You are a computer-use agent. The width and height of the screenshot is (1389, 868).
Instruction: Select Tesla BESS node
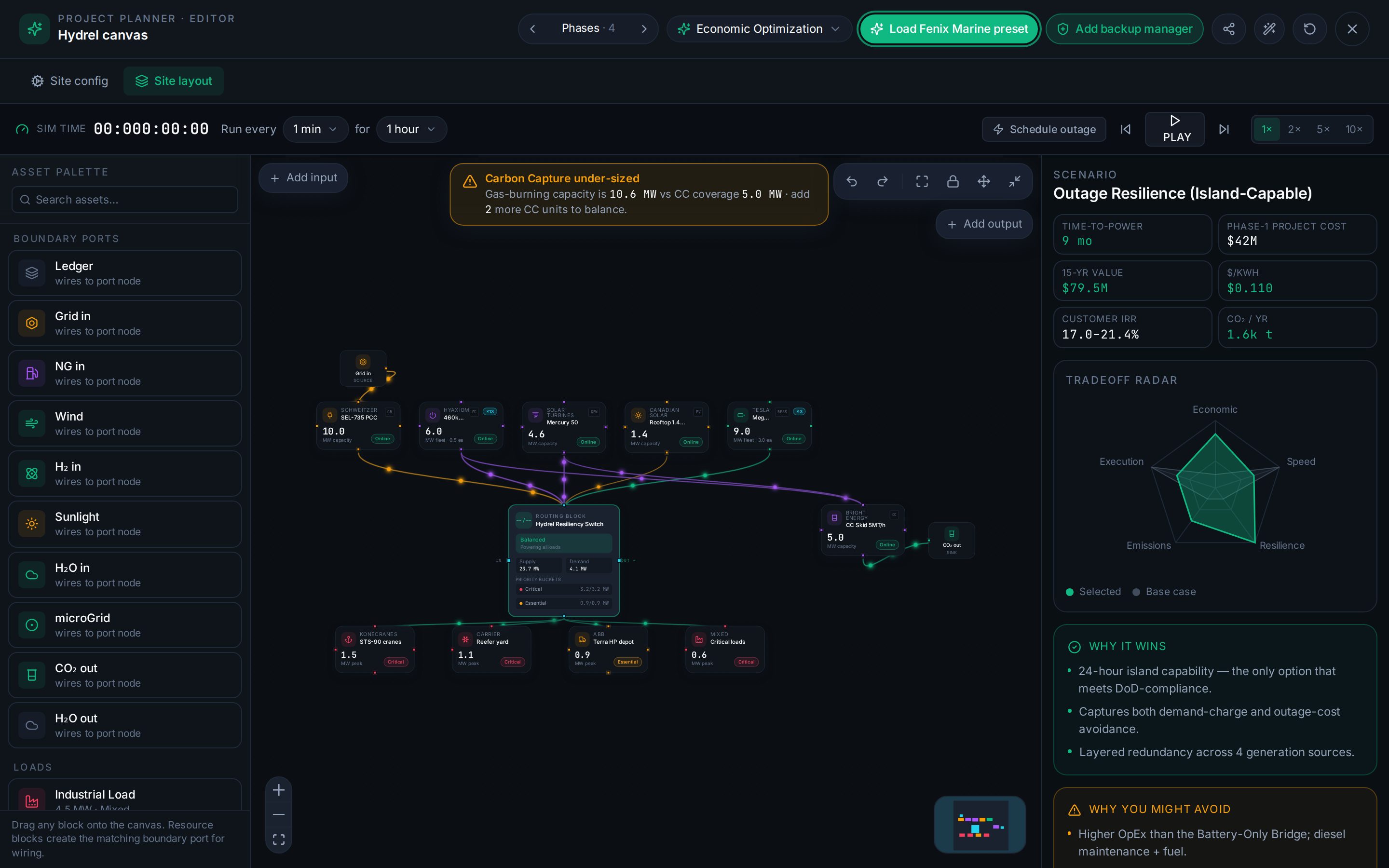click(x=769, y=425)
